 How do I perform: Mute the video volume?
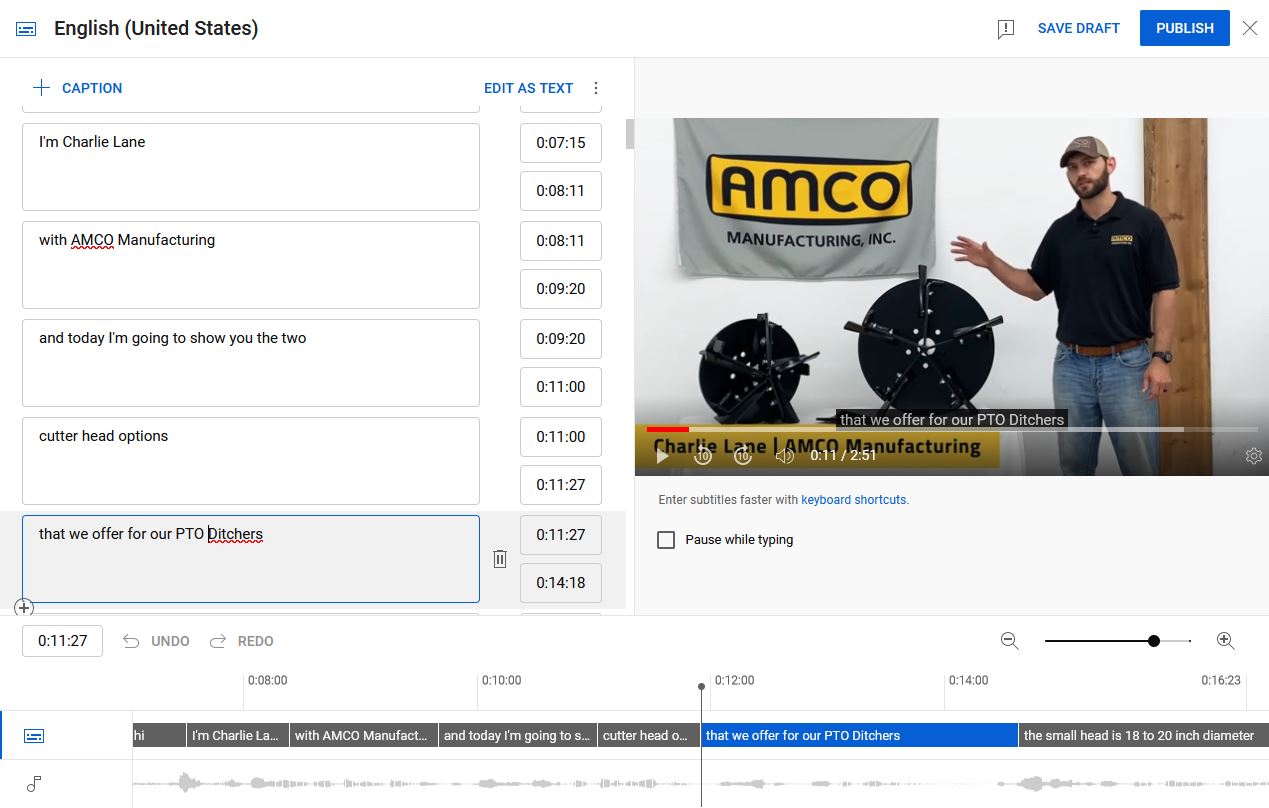click(x=785, y=456)
